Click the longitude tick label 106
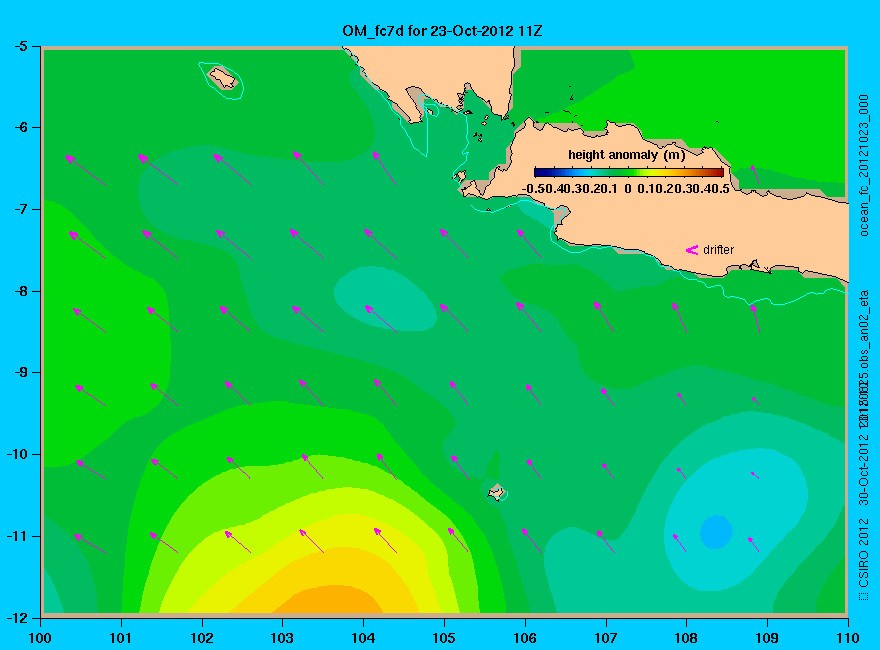The image size is (880, 650). point(525,638)
